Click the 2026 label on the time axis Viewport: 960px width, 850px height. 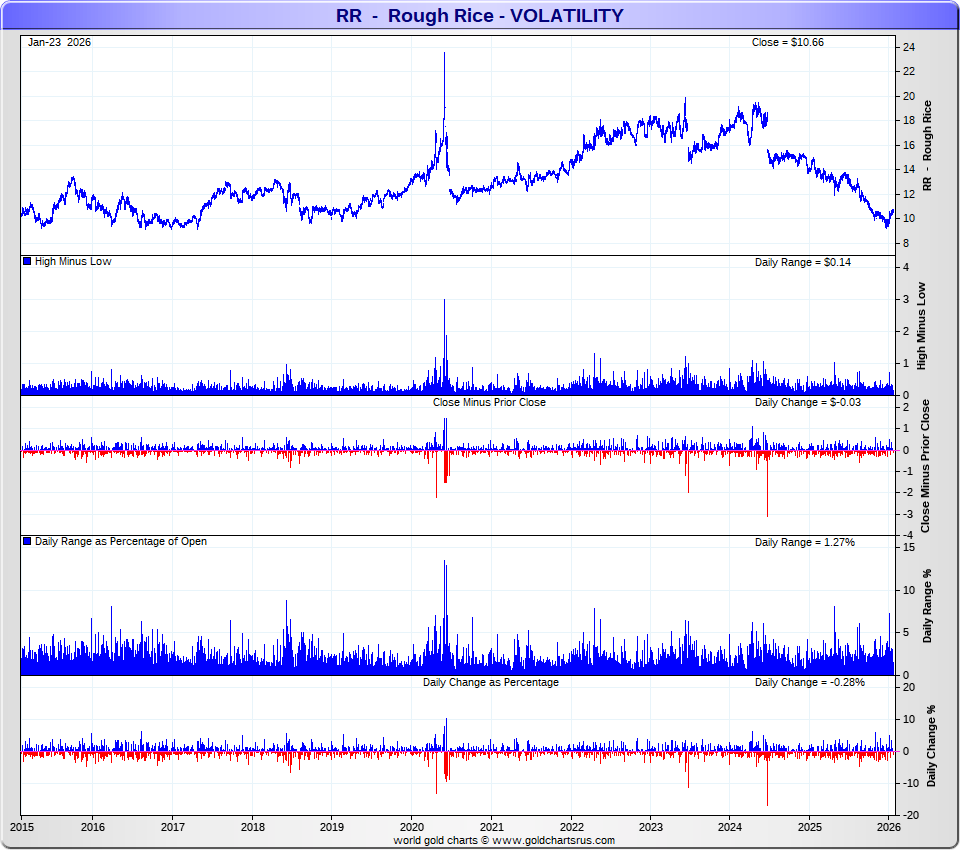(x=889, y=827)
